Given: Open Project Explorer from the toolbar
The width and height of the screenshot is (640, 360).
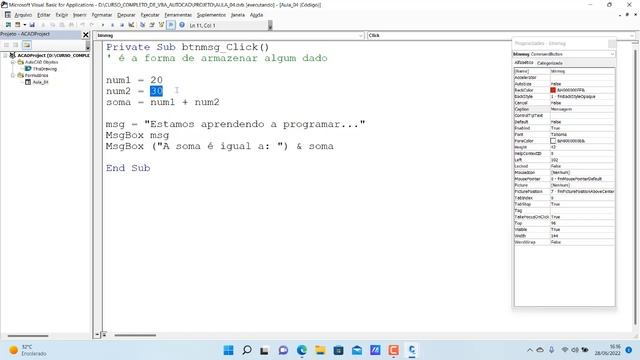Looking at the screenshot, I should coord(142,25).
